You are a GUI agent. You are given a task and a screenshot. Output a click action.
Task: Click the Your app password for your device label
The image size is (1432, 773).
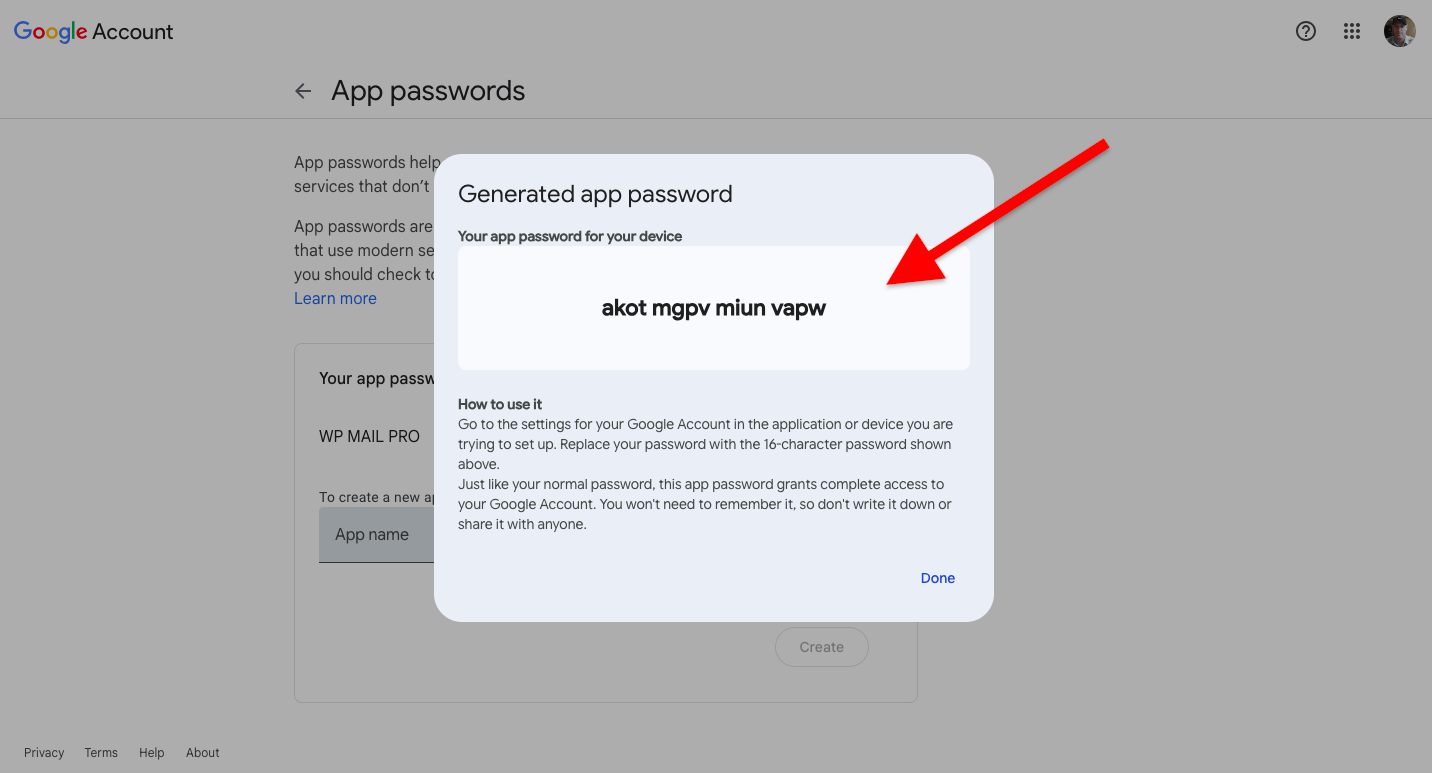(x=570, y=237)
